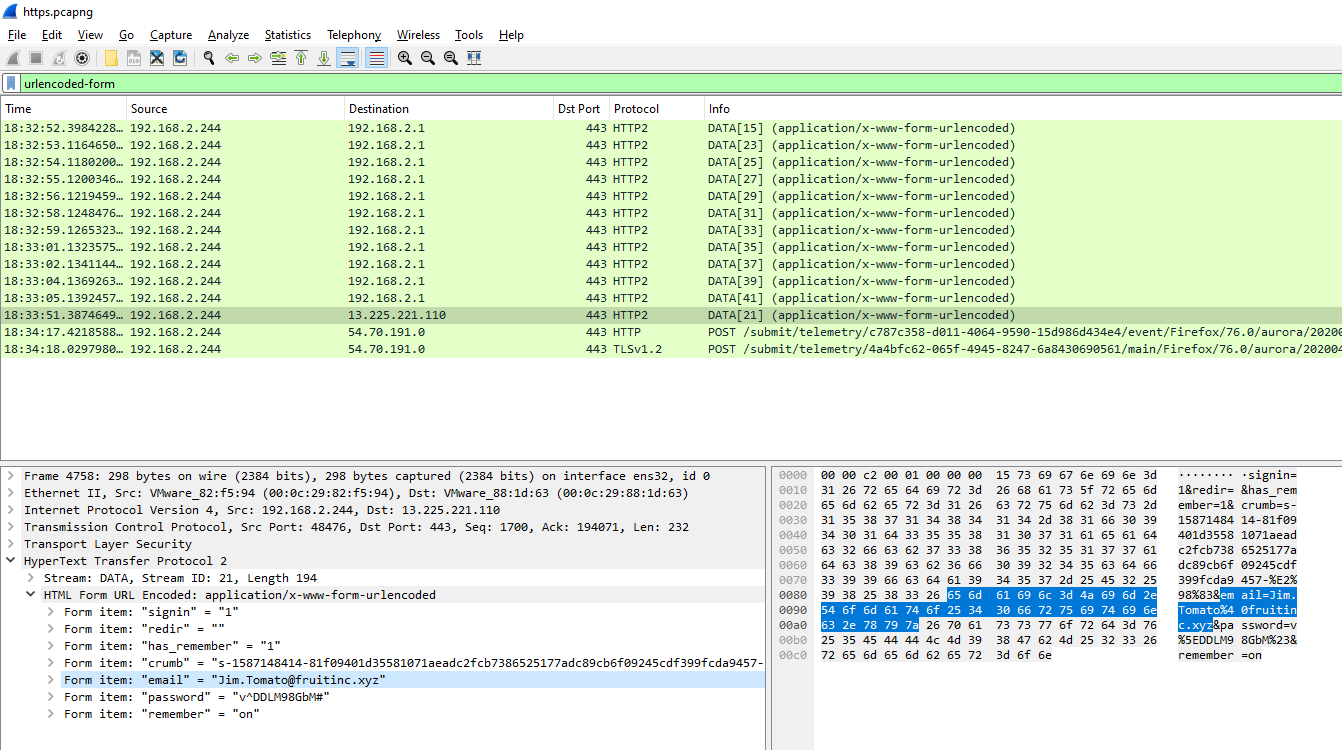The width and height of the screenshot is (1342, 750).
Task: Expand the Transport Layer Security section
Action: point(11,544)
